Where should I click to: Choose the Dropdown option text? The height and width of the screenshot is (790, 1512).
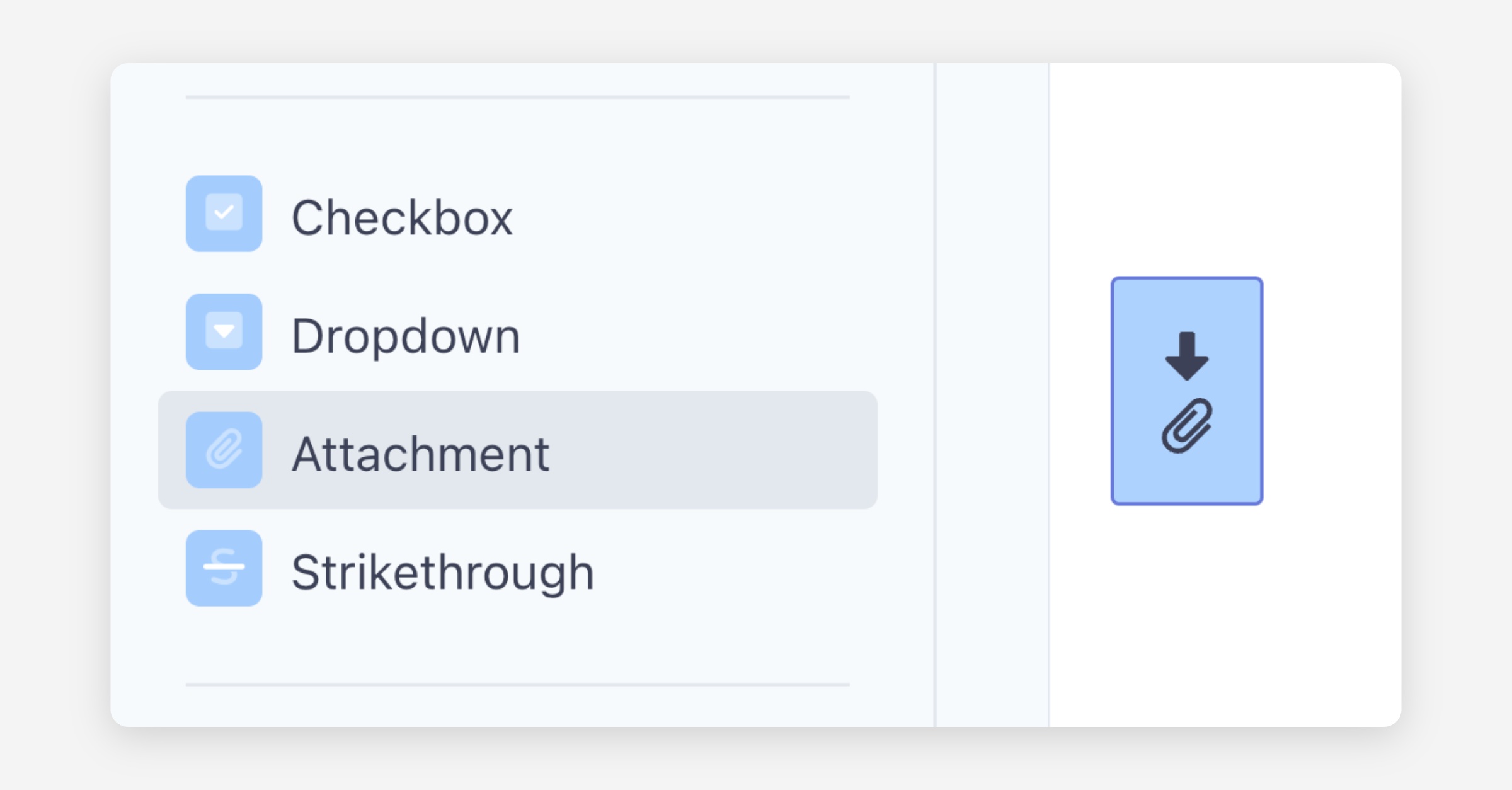tap(406, 336)
